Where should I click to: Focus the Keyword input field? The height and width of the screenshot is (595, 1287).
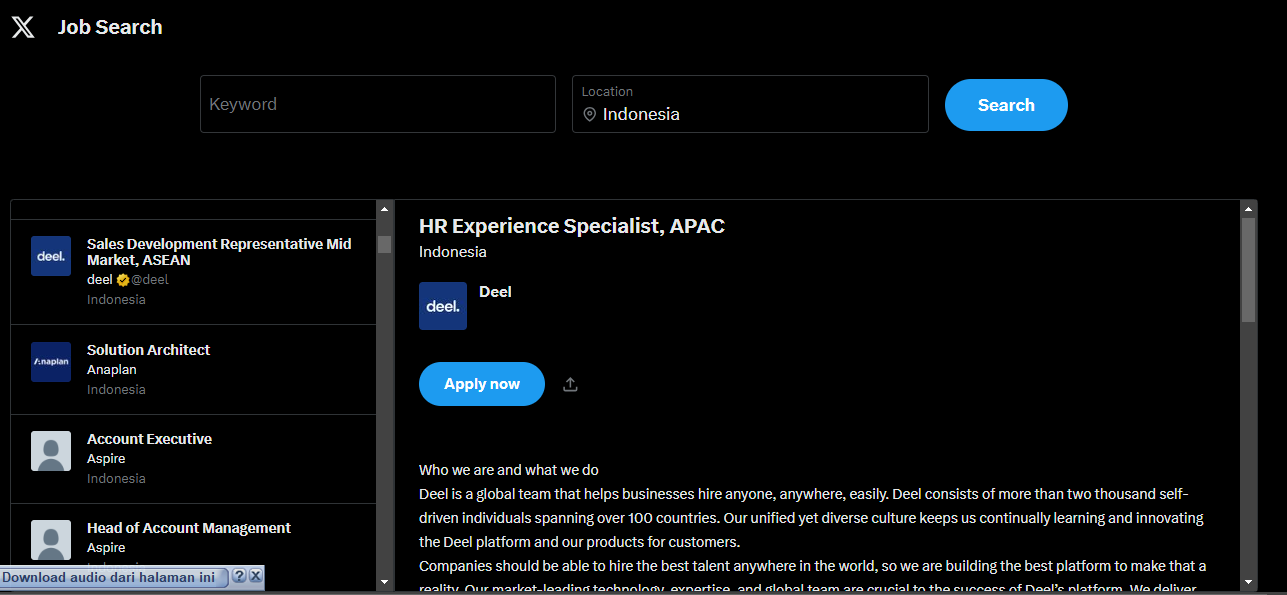377,104
